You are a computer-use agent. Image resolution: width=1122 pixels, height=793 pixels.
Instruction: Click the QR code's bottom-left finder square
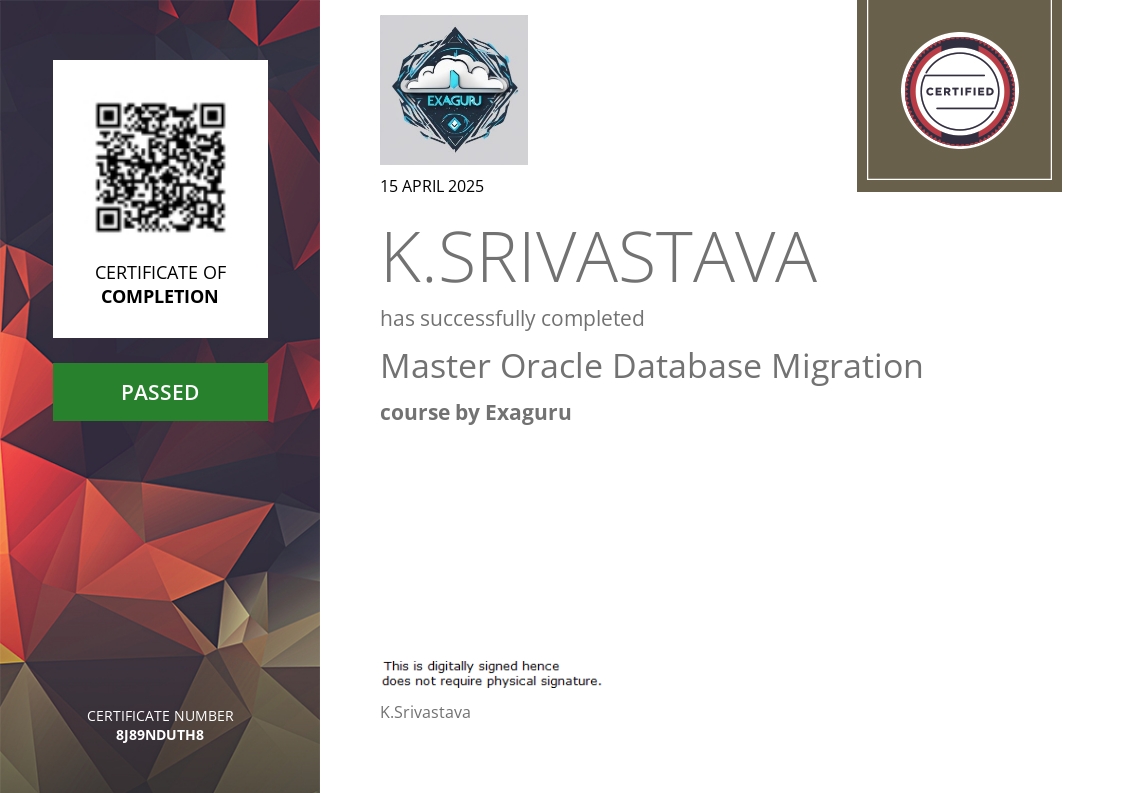coord(108,219)
